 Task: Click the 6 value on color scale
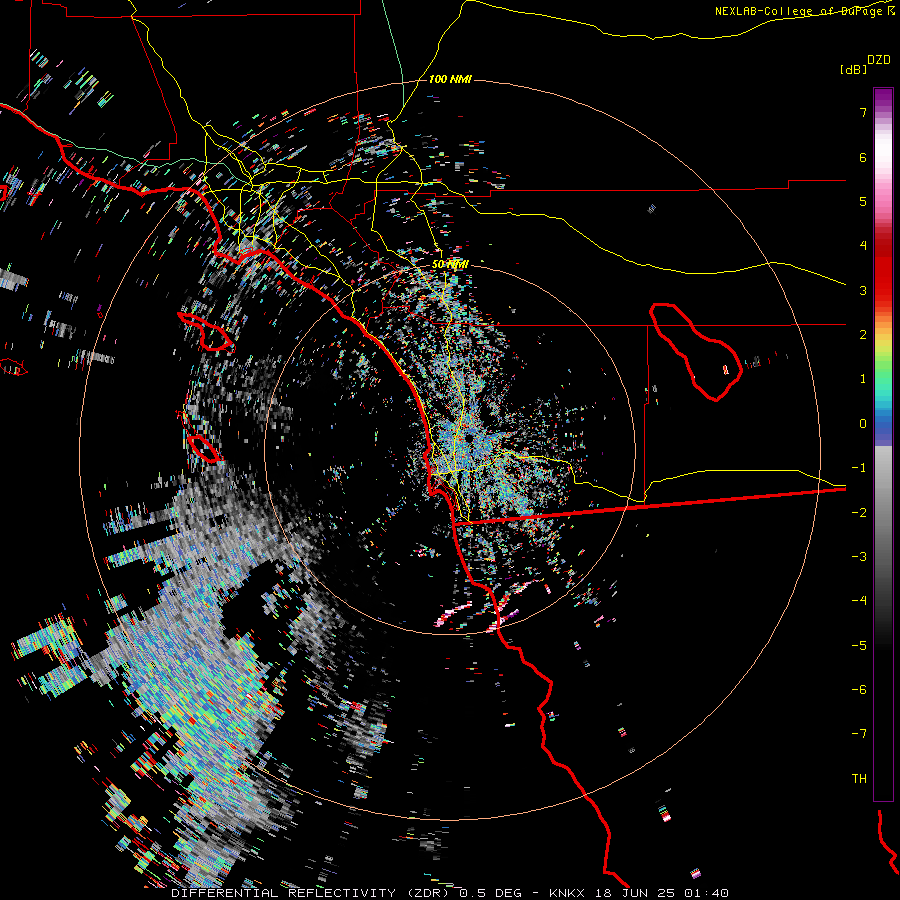[x=863, y=157]
